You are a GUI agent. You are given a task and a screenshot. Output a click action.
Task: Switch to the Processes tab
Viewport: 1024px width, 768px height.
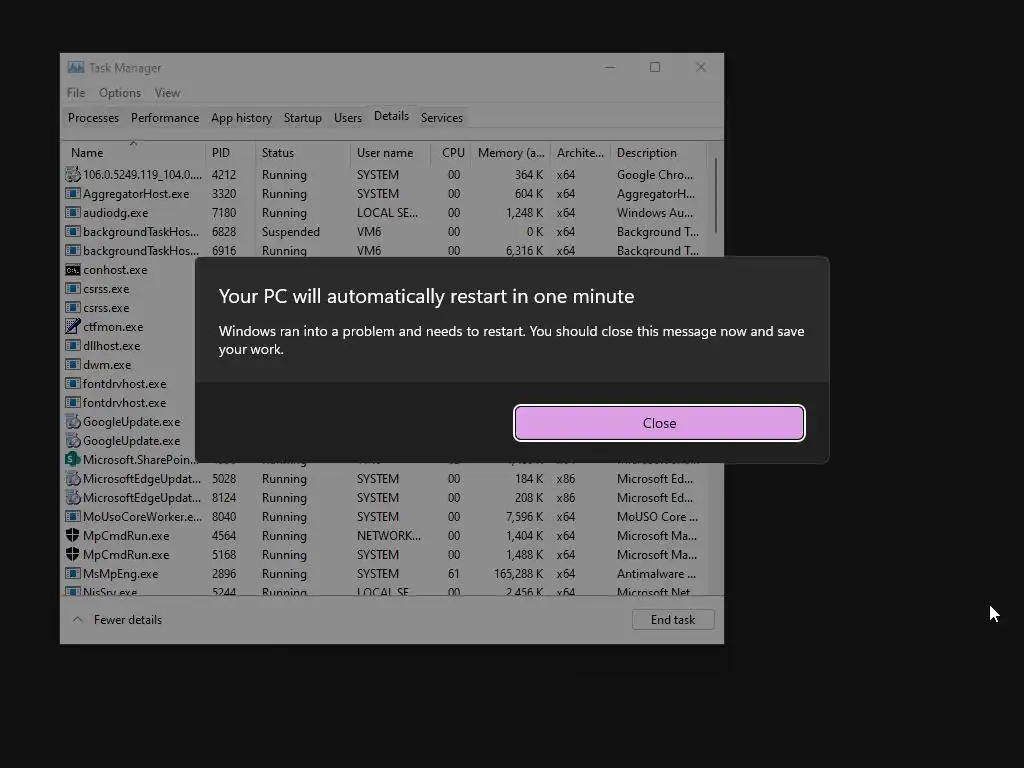[x=93, y=118]
